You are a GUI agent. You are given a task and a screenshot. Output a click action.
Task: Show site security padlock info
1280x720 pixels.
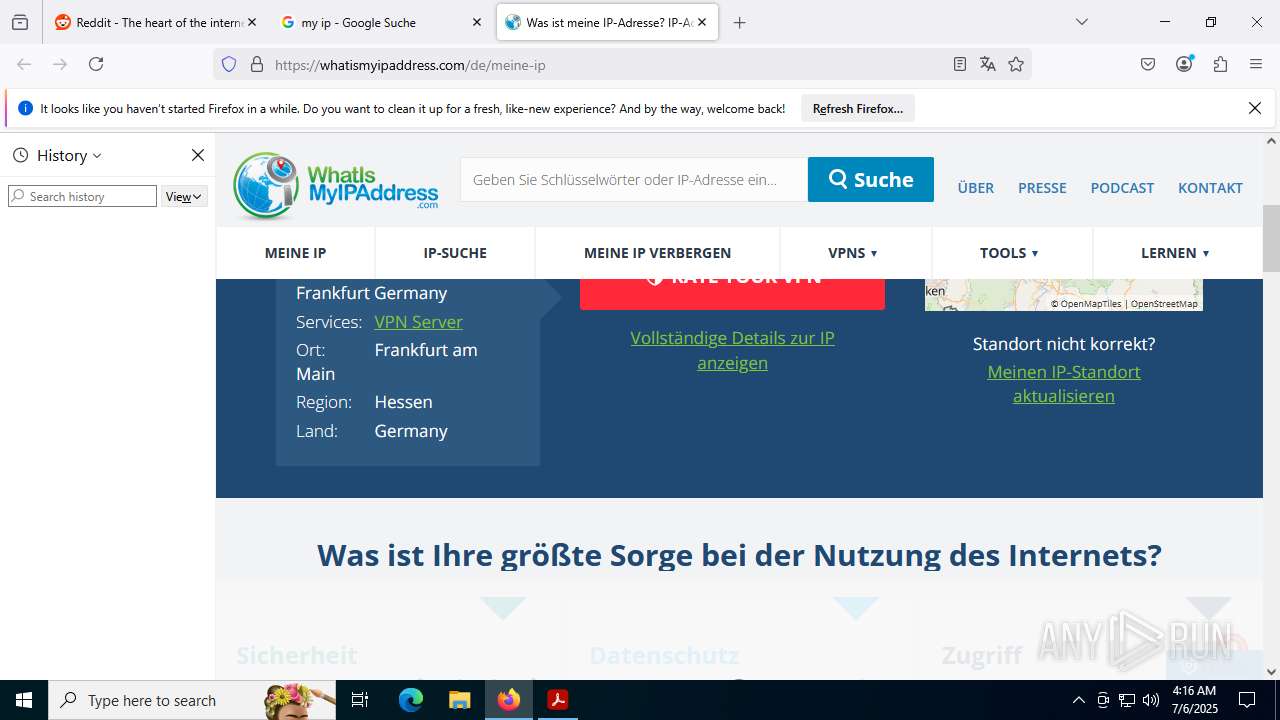pos(257,64)
